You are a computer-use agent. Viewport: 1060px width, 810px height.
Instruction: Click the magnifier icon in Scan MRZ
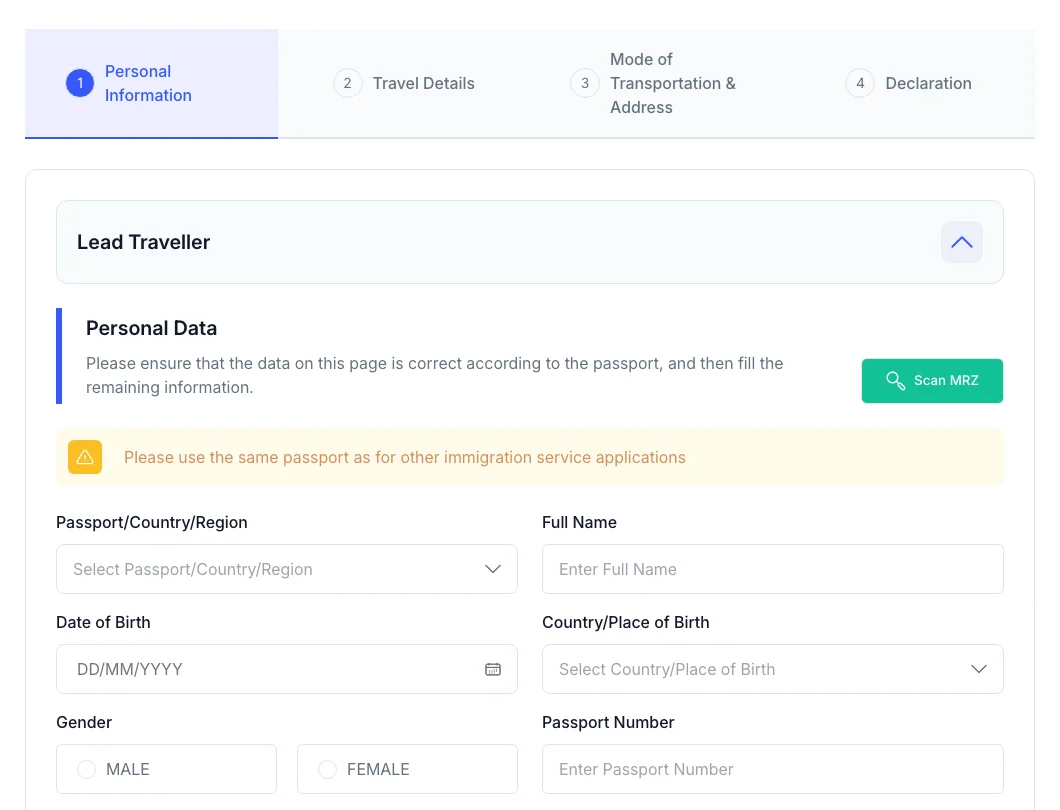[x=895, y=381]
